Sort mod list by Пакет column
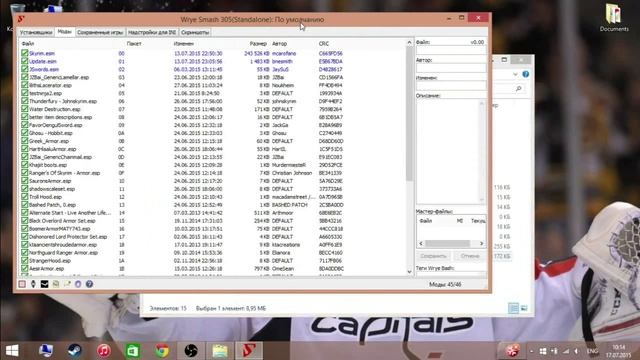This screenshot has width=640, height=360. (134, 43)
